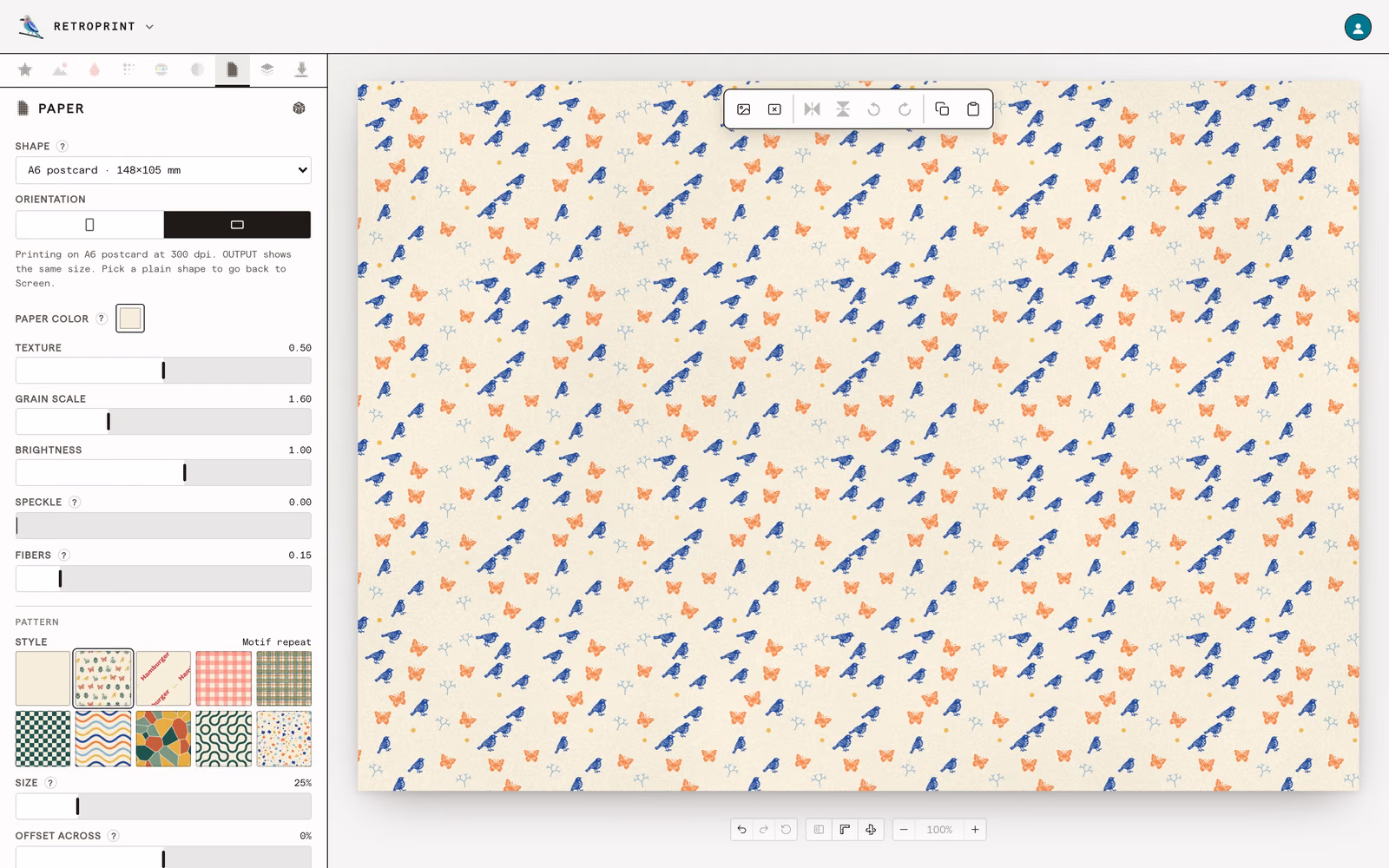This screenshot has height=868, width=1389.
Task: Open the gradient circle tab
Action: click(x=197, y=69)
